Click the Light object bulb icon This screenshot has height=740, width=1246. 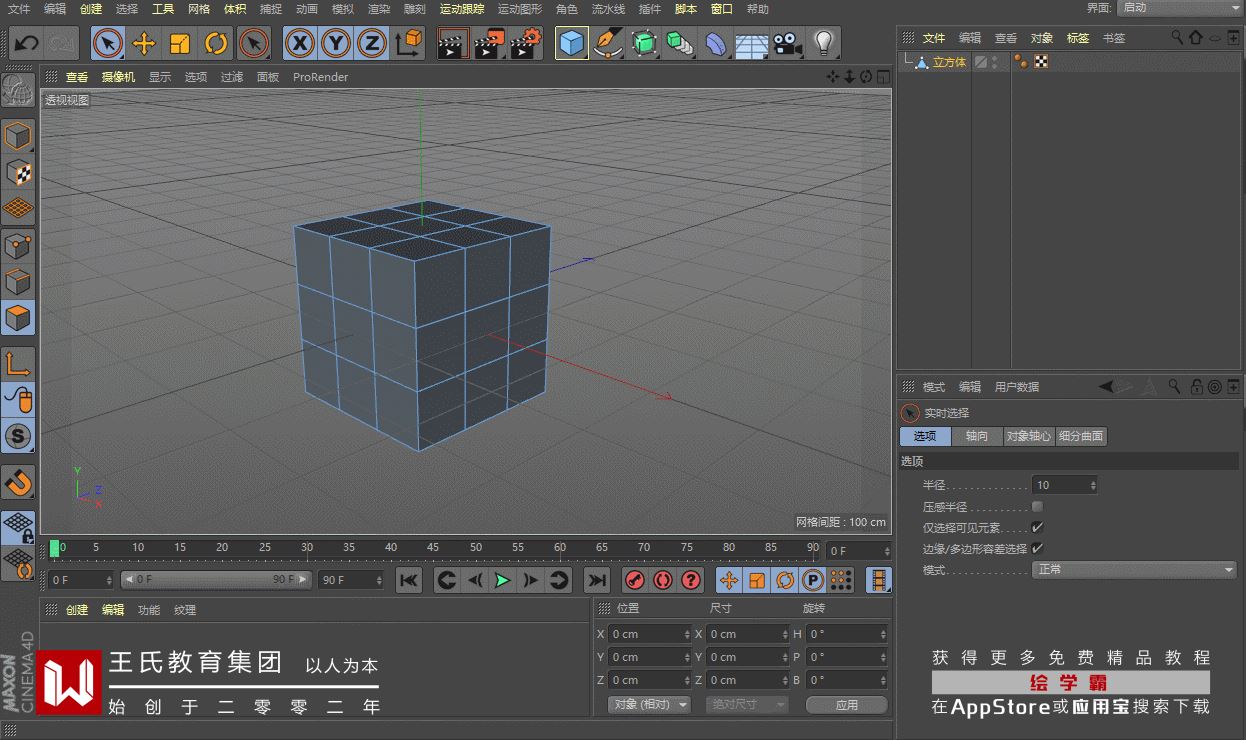823,43
